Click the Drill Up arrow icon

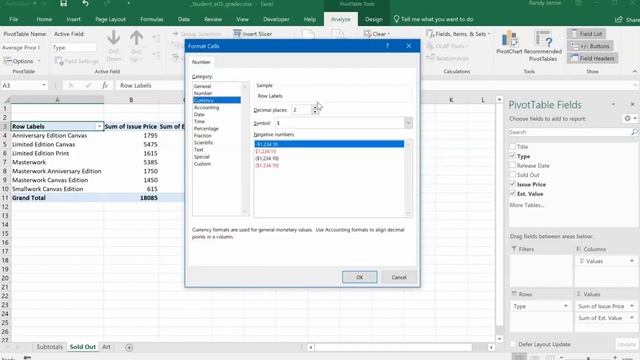tap(136, 38)
